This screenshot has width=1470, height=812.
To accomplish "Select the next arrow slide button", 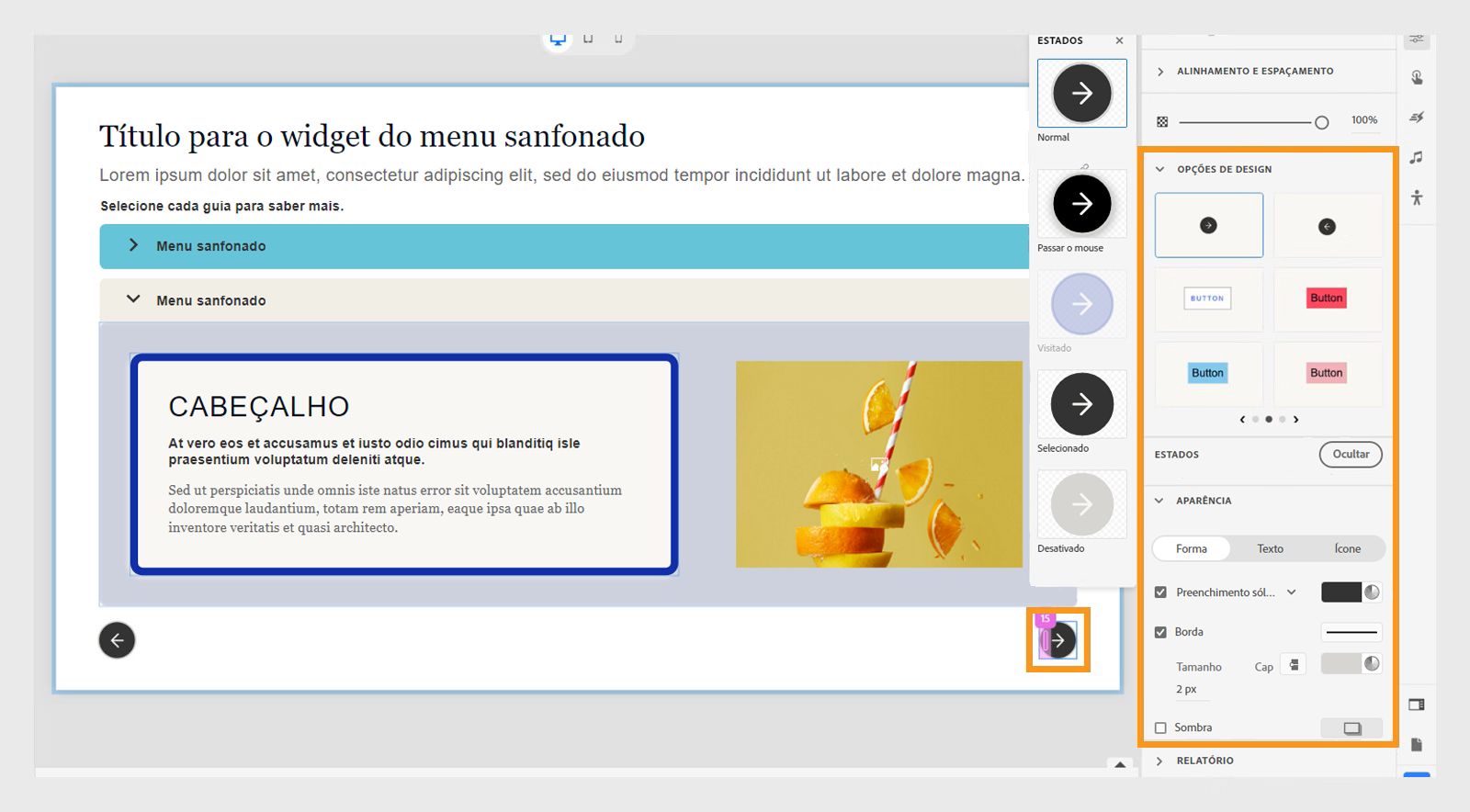I will (x=1061, y=640).
